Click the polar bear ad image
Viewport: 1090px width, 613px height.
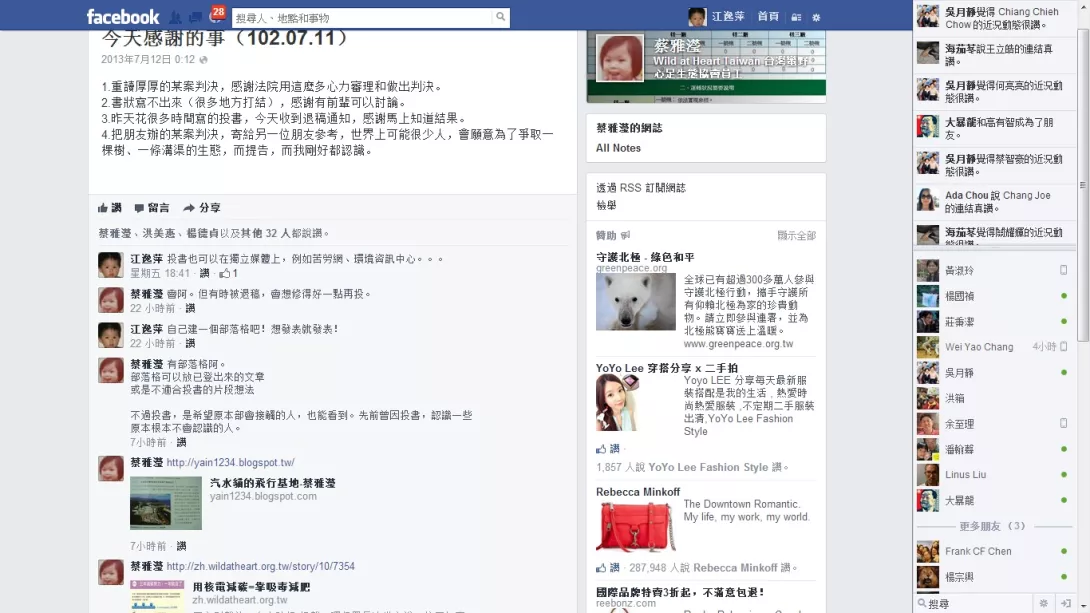point(635,302)
